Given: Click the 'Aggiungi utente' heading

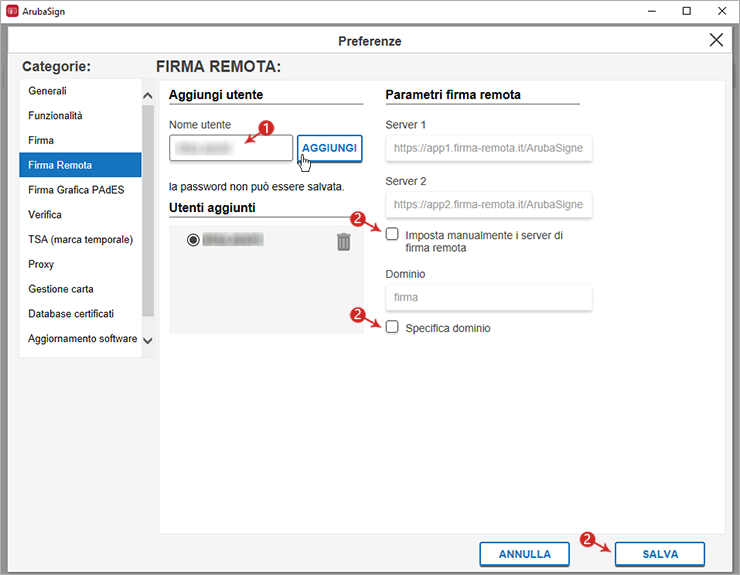Looking at the screenshot, I should (x=216, y=95).
